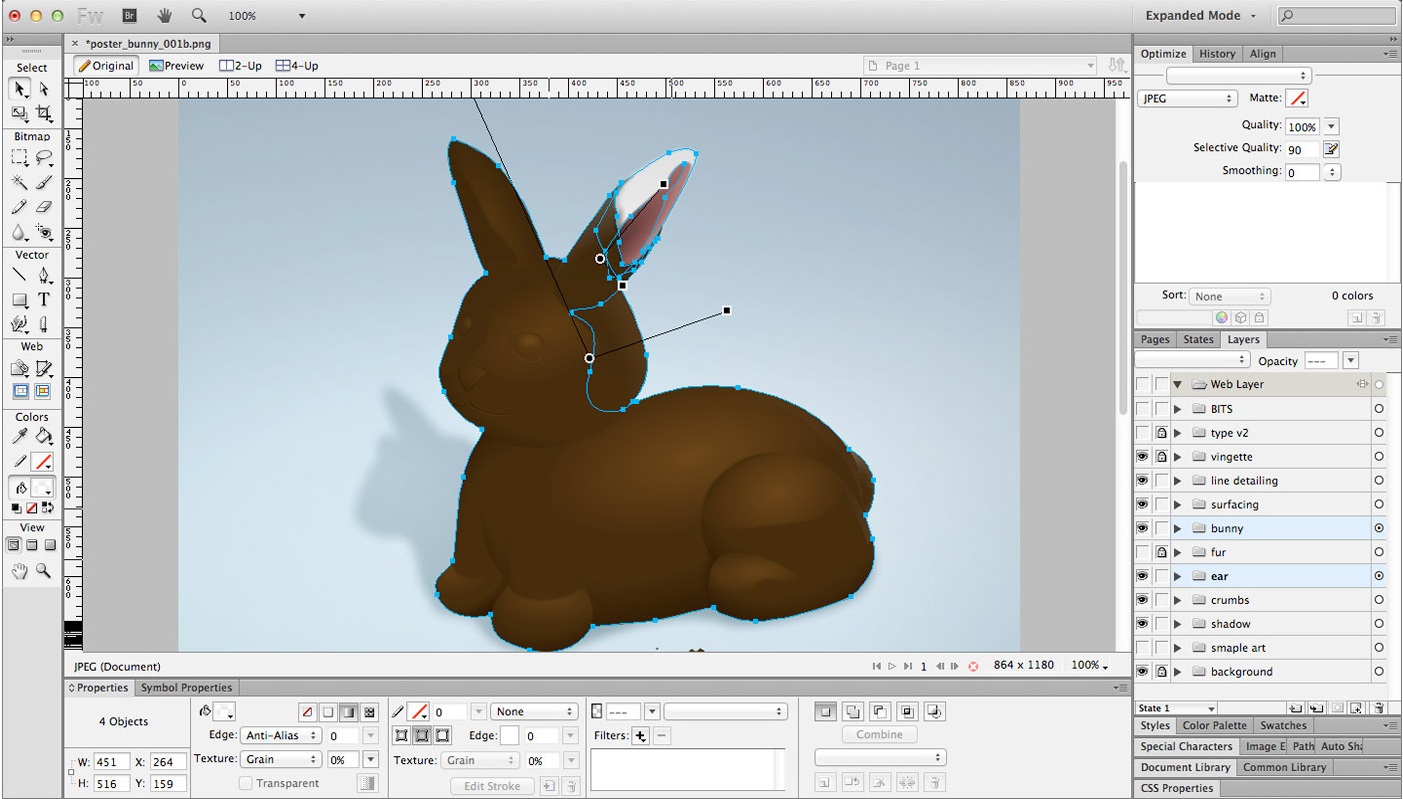
Task: Toggle visibility of the crumbs layer
Action: (1142, 600)
